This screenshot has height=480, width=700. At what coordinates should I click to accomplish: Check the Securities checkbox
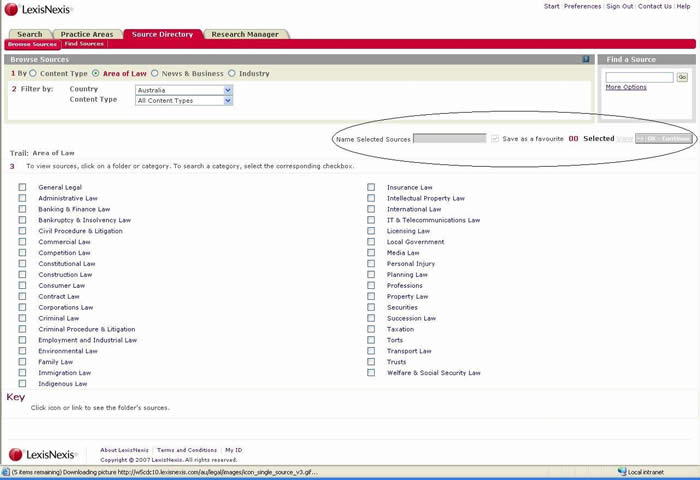coord(371,307)
